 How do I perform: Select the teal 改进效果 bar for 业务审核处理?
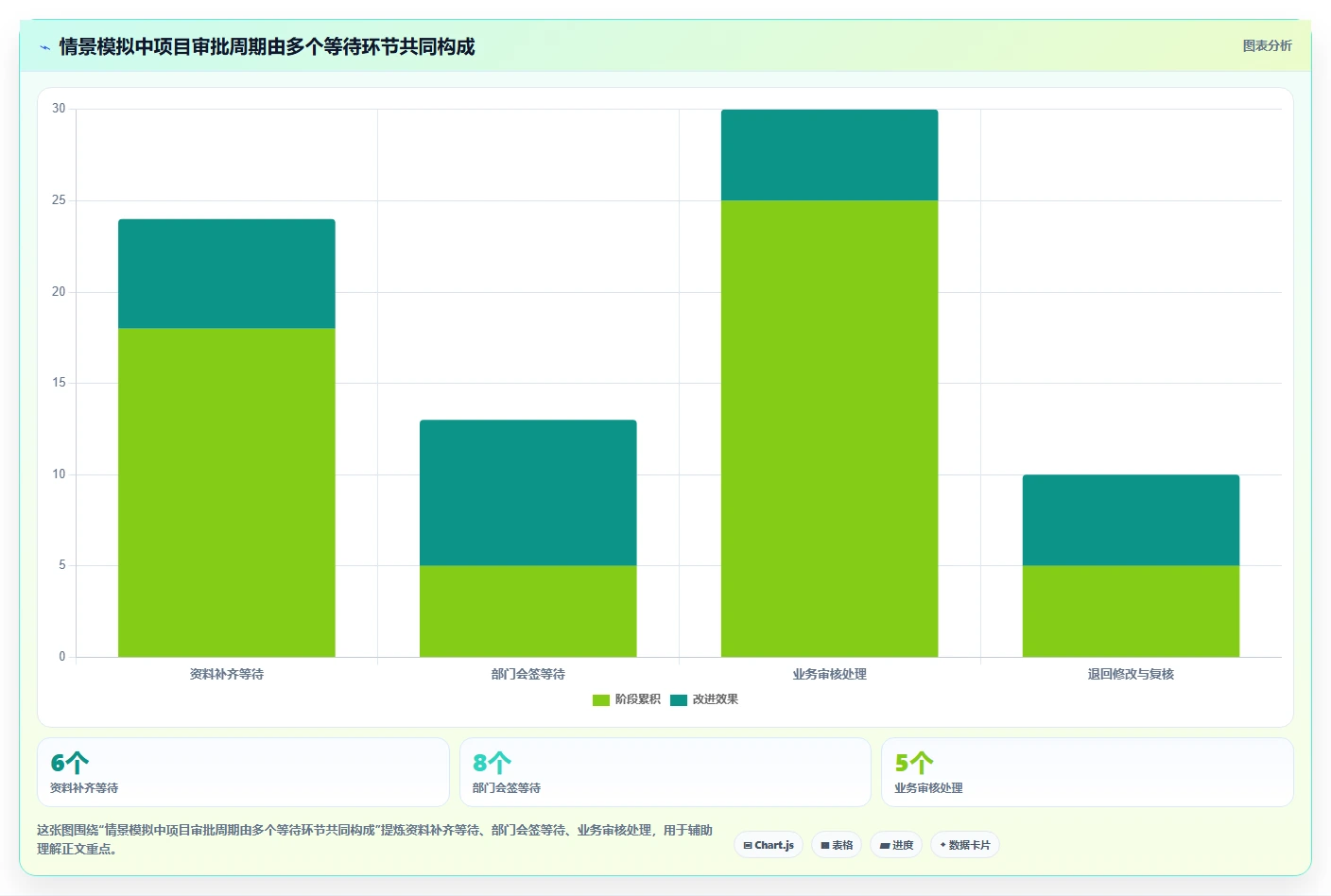830,155
